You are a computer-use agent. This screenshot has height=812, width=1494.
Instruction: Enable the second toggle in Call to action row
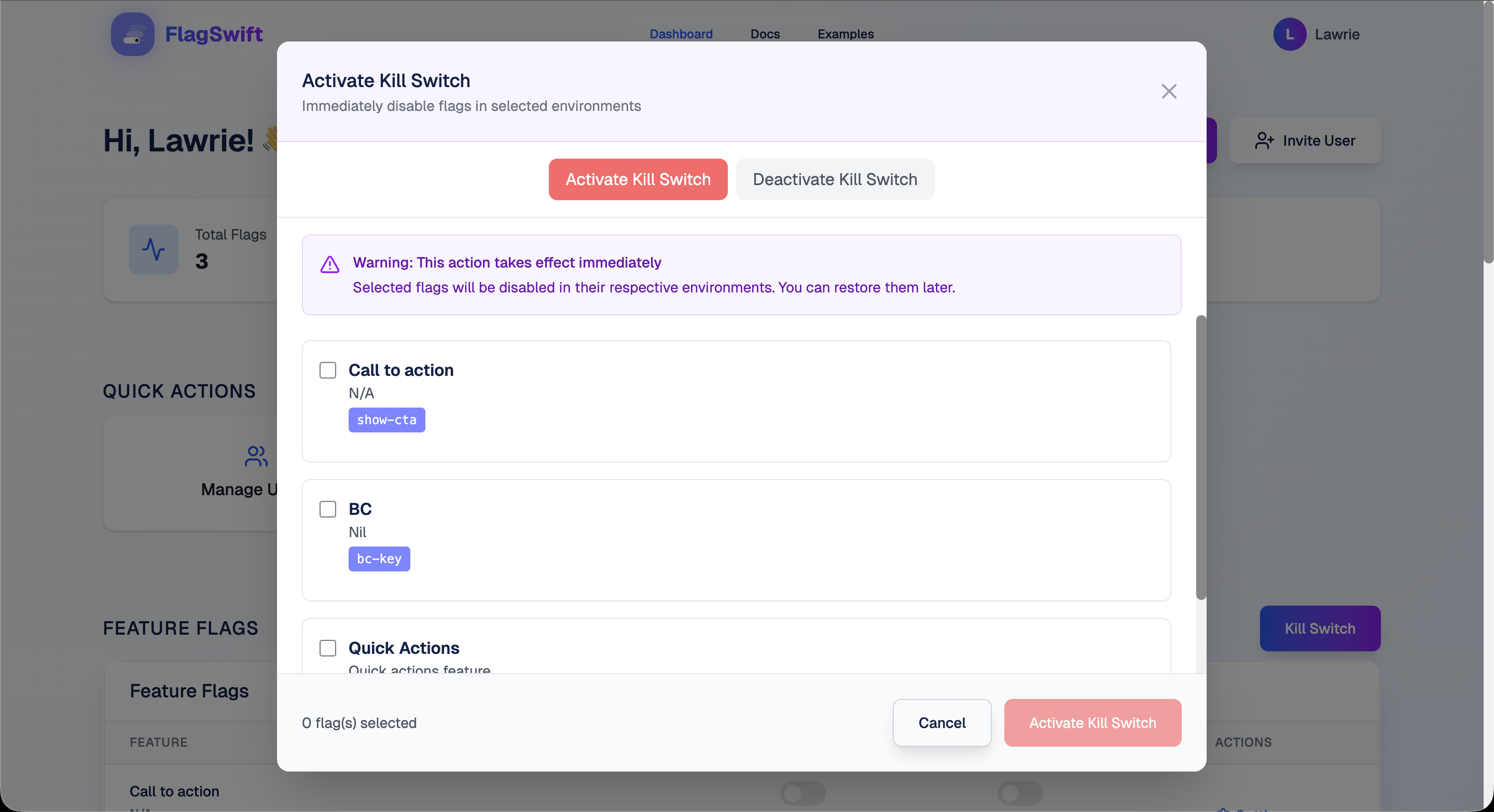click(1020, 793)
